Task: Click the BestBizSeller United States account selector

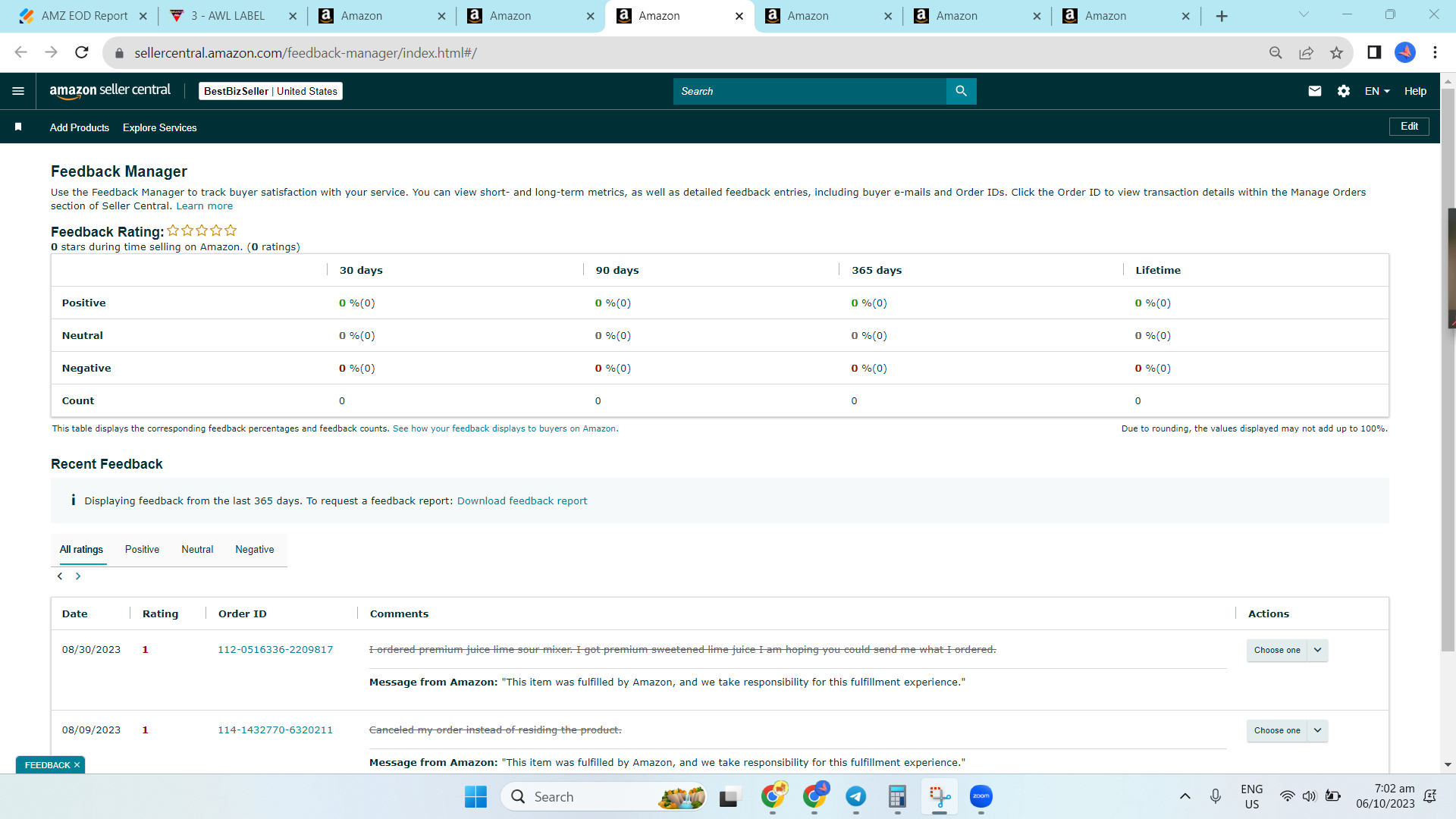Action: 271,91
